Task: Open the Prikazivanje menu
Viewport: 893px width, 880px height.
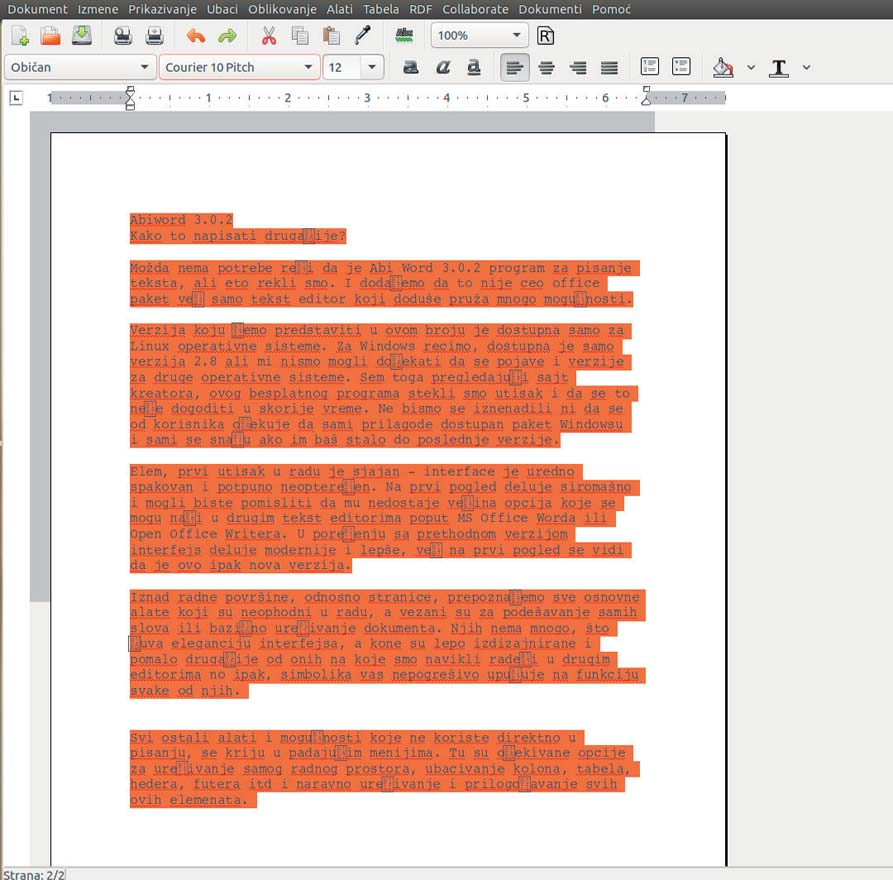Action: click(x=162, y=9)
